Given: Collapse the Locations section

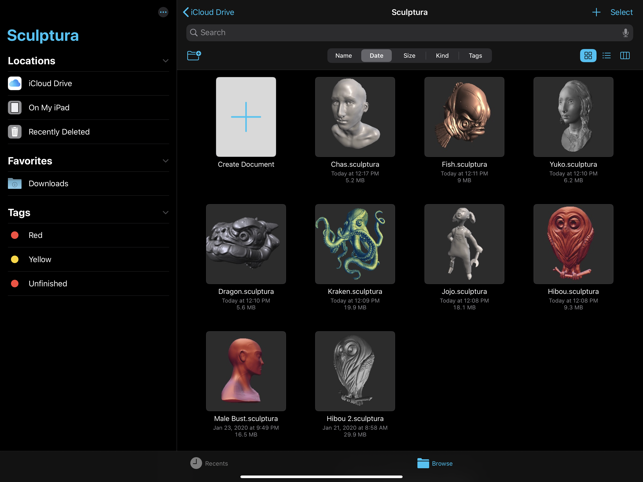Looking at the screenshot, I should pyautogui.click(x=165, y=61).
